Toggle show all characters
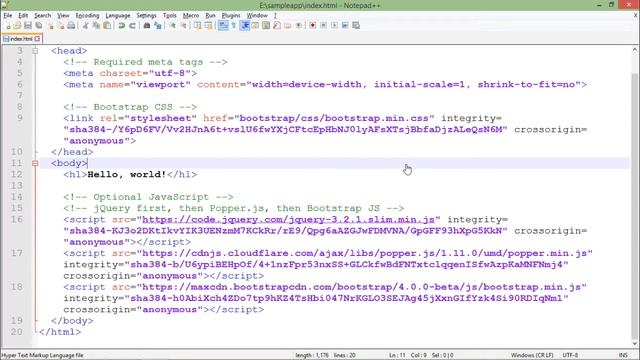 pyautogui.click(x=233, y=25)
